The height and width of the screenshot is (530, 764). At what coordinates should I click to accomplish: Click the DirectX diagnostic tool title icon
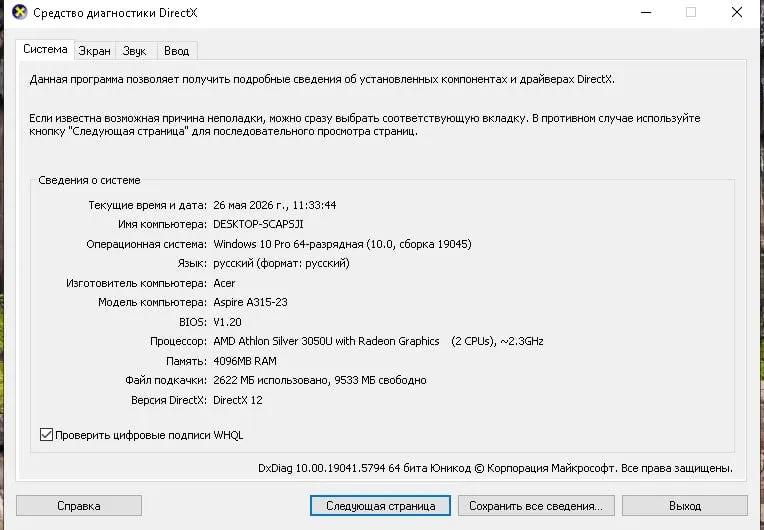click(x=19, y=12)
